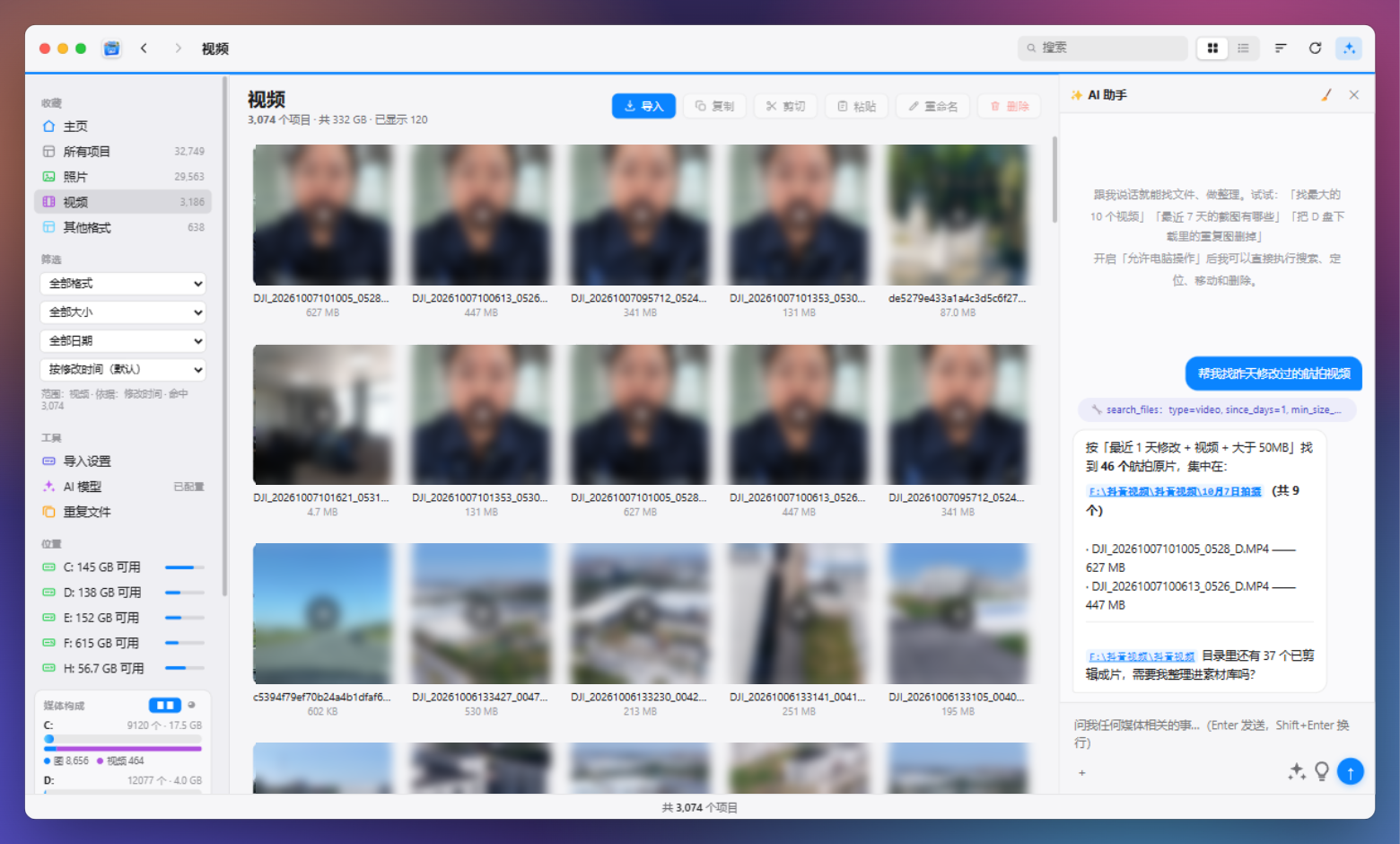Image resolution: width=1400 pixels, height=844 pixels.
Task: Send the AI message with arrow button
Action: click(1350, 771)
